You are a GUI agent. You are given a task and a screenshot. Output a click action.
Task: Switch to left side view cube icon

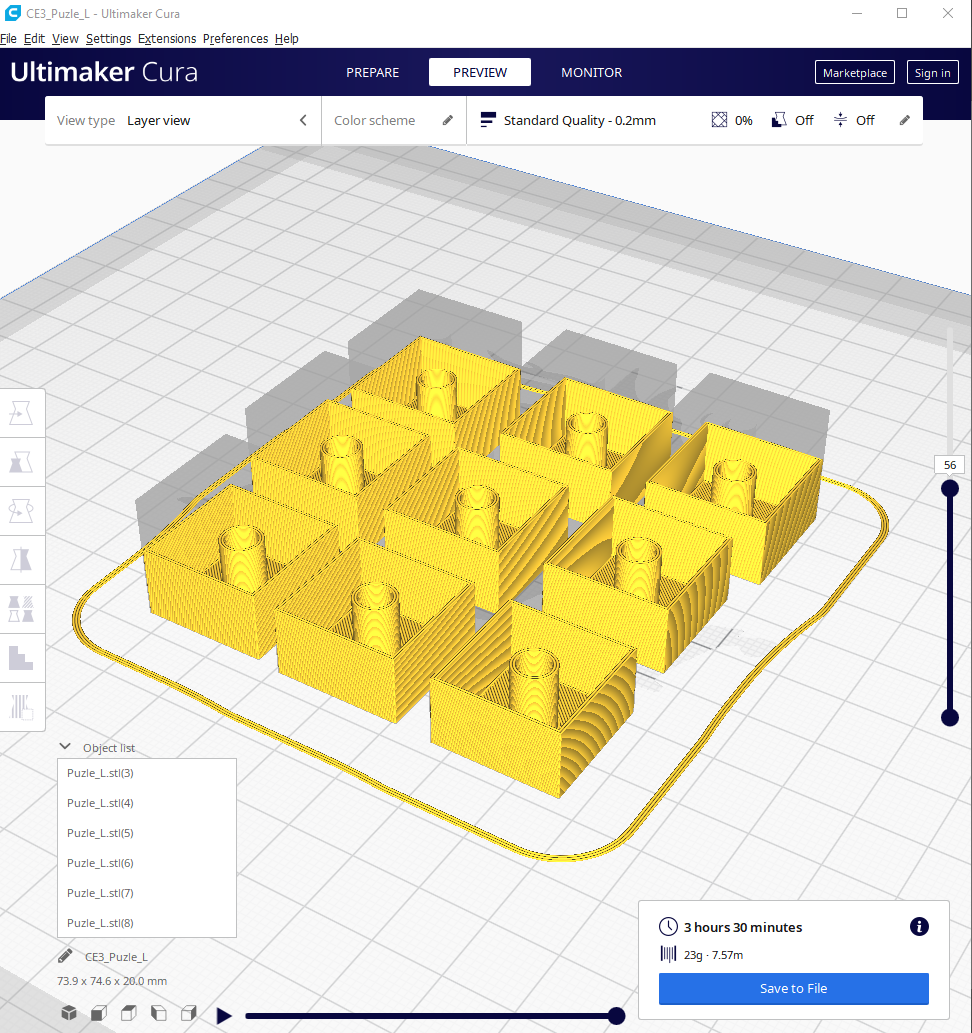(x=159, y=1013)
